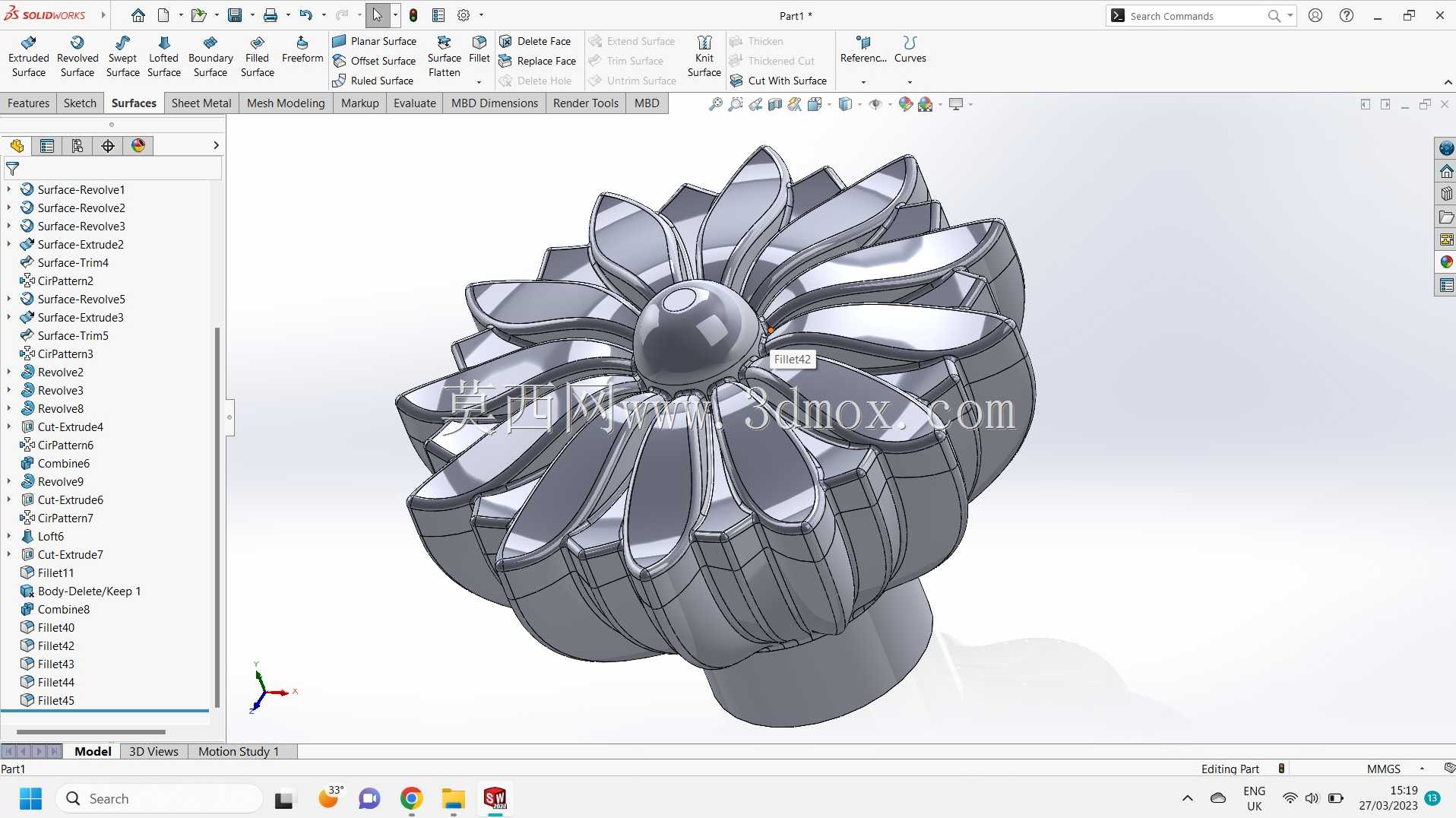
Task: Click the Offset Surface command
Action: pyautogui.click(x=374, y=61)
